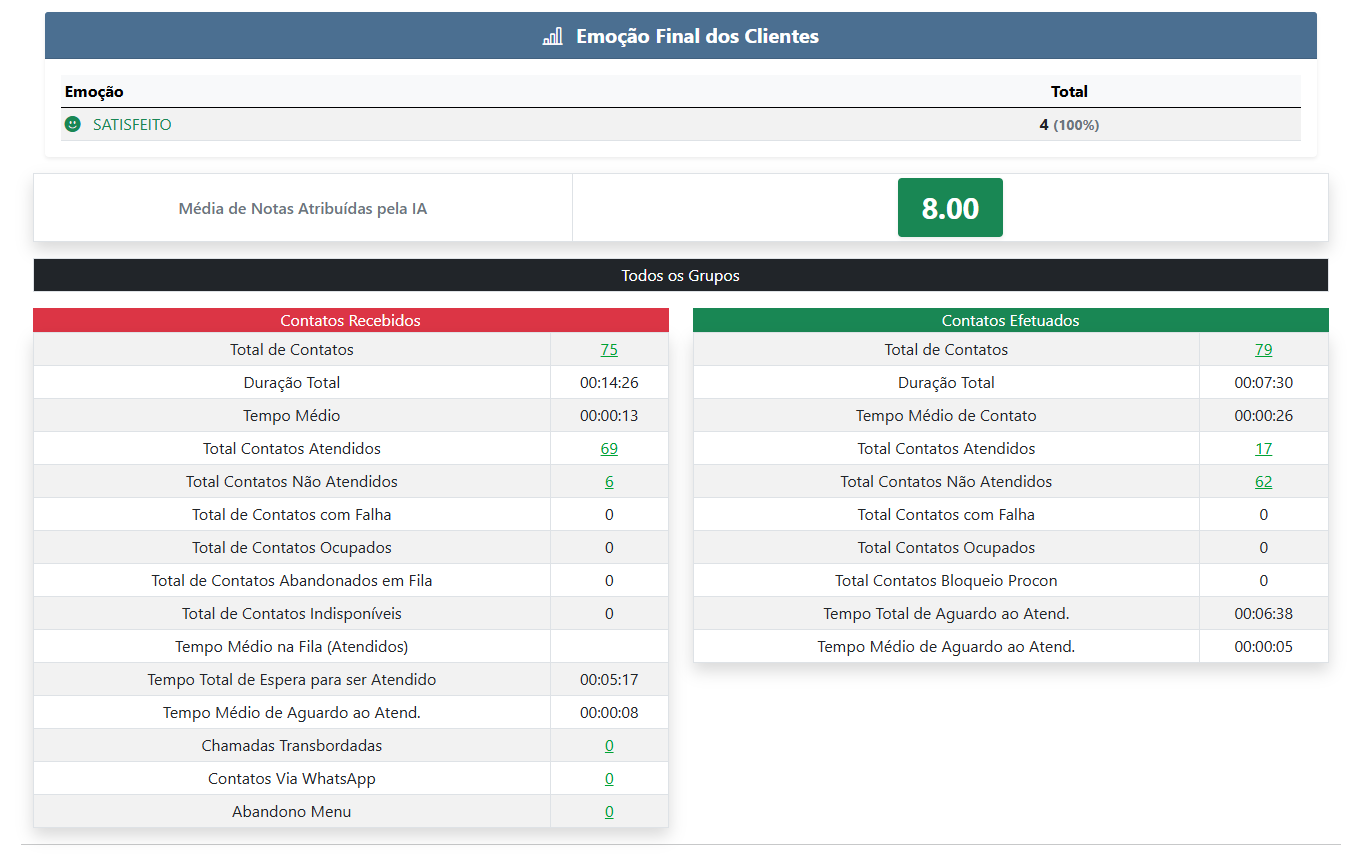Screen dimensions: 1360x859
Task: Click the red Contatos Recebidos header
Action: (x=350, y=321)
